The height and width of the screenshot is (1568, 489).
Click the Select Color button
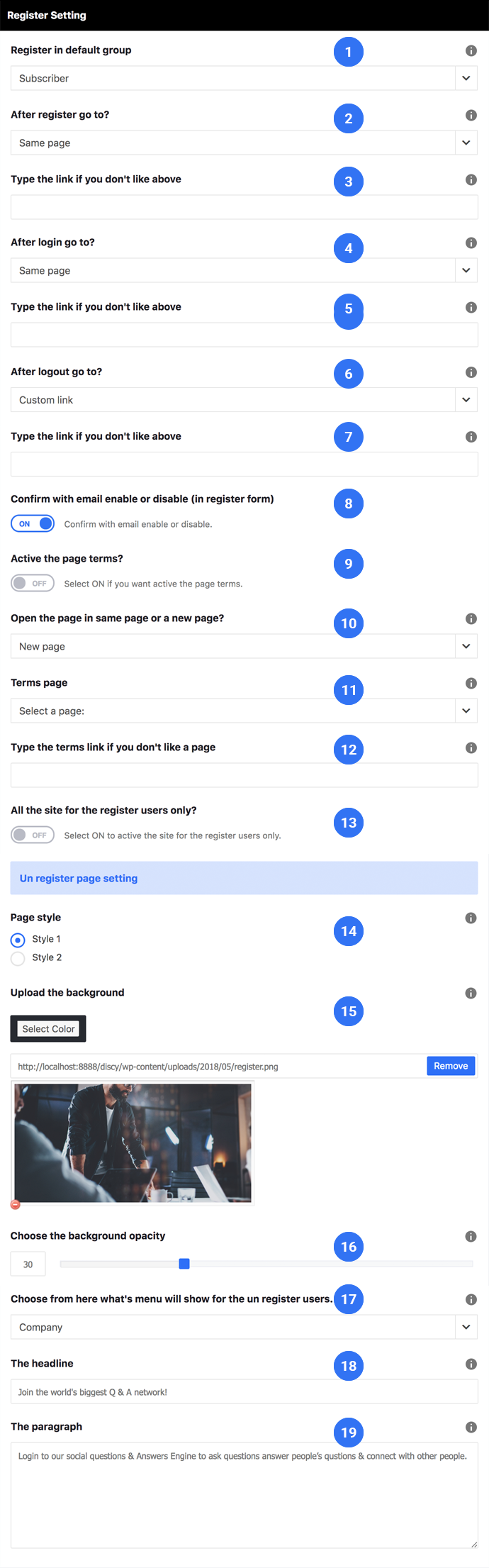[48, 1029]
